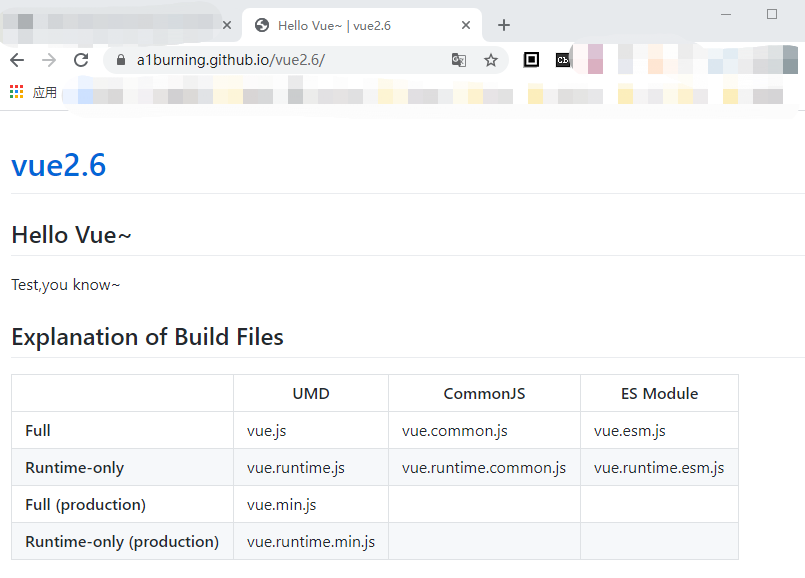The height and width of the screenshot is (578, 805).
Task: Select the Hello Vue~ | vue2.6 tab
Action: [x=362, y=25]
